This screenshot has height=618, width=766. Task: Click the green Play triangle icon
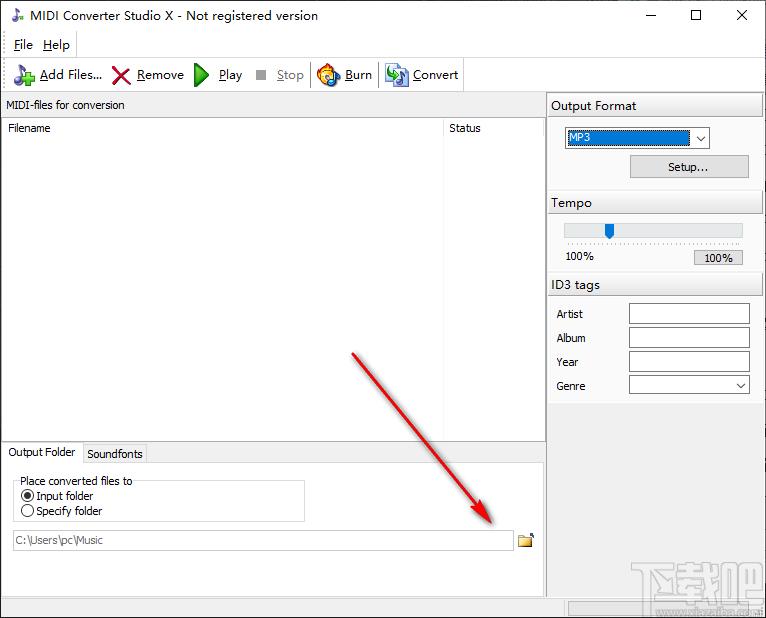[x=201, y=75]
